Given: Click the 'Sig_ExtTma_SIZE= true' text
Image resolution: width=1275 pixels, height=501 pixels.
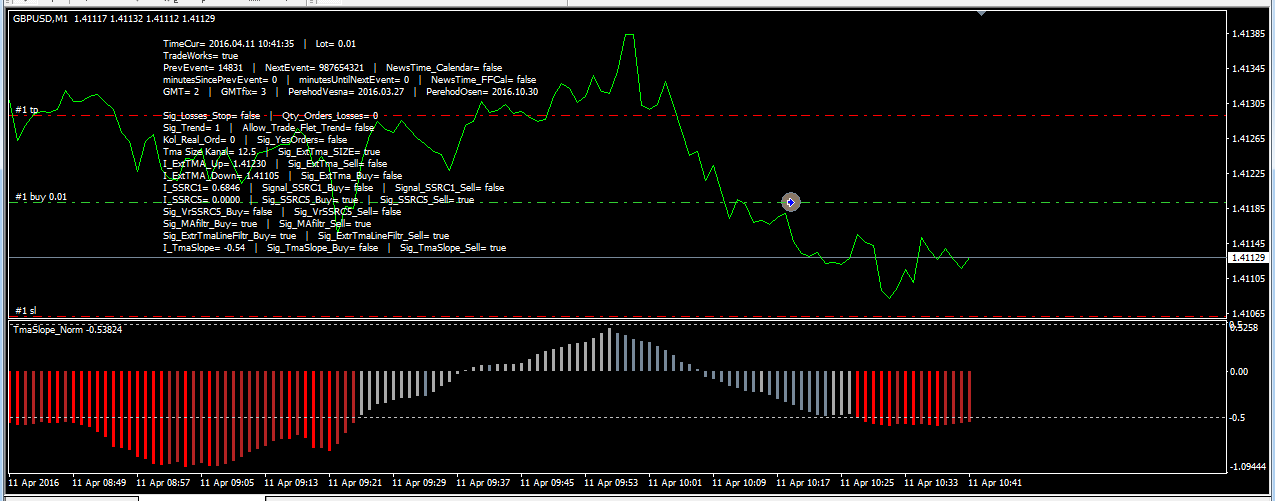Looking at the screenshot, I should [x=329, y=151].
